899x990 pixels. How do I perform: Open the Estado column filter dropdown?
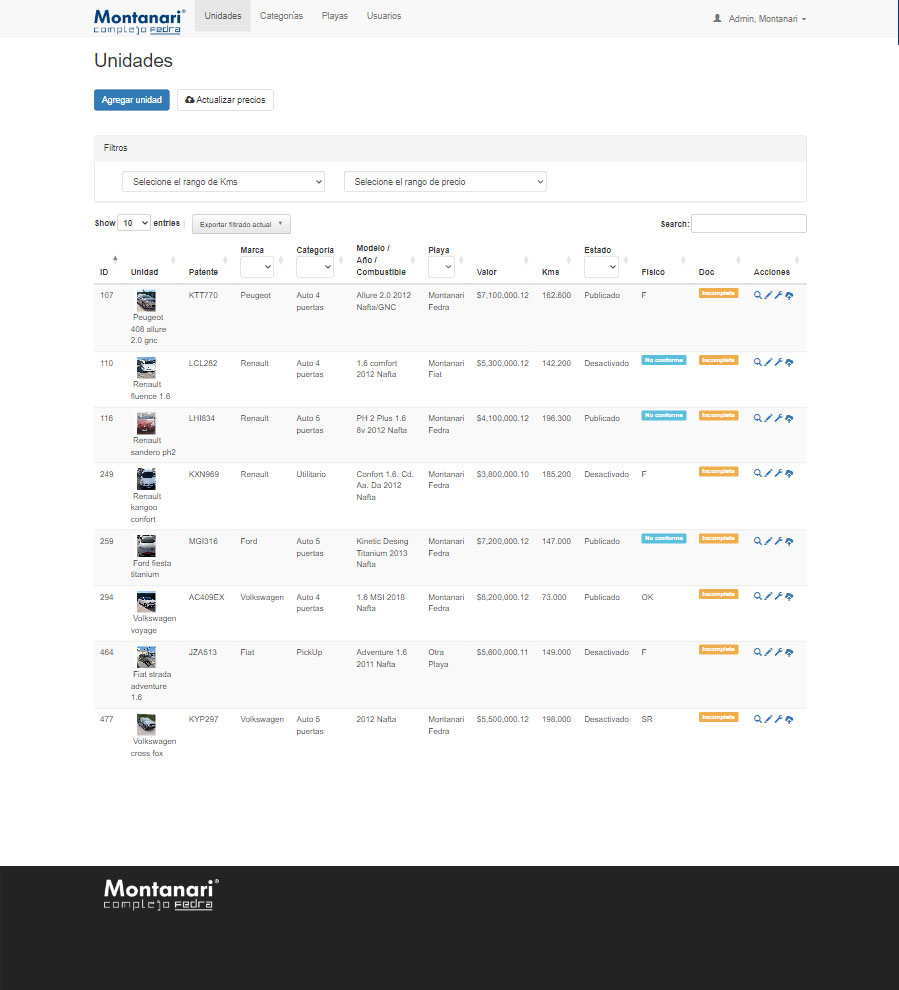(601, 267)
